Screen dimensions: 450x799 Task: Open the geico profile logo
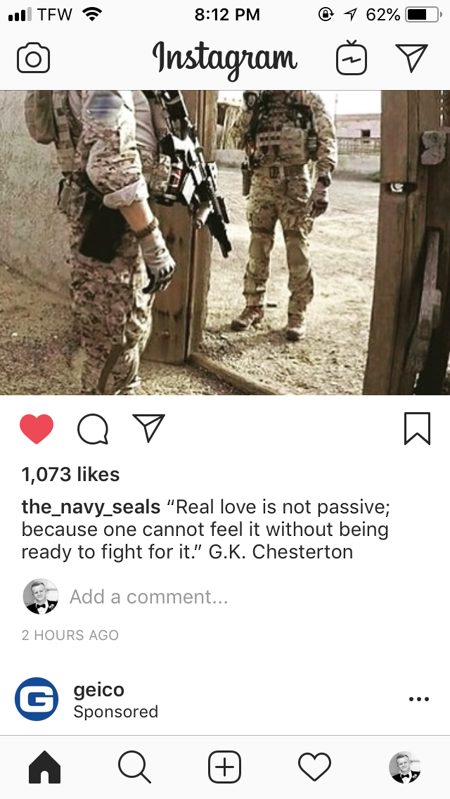point(37,699)
